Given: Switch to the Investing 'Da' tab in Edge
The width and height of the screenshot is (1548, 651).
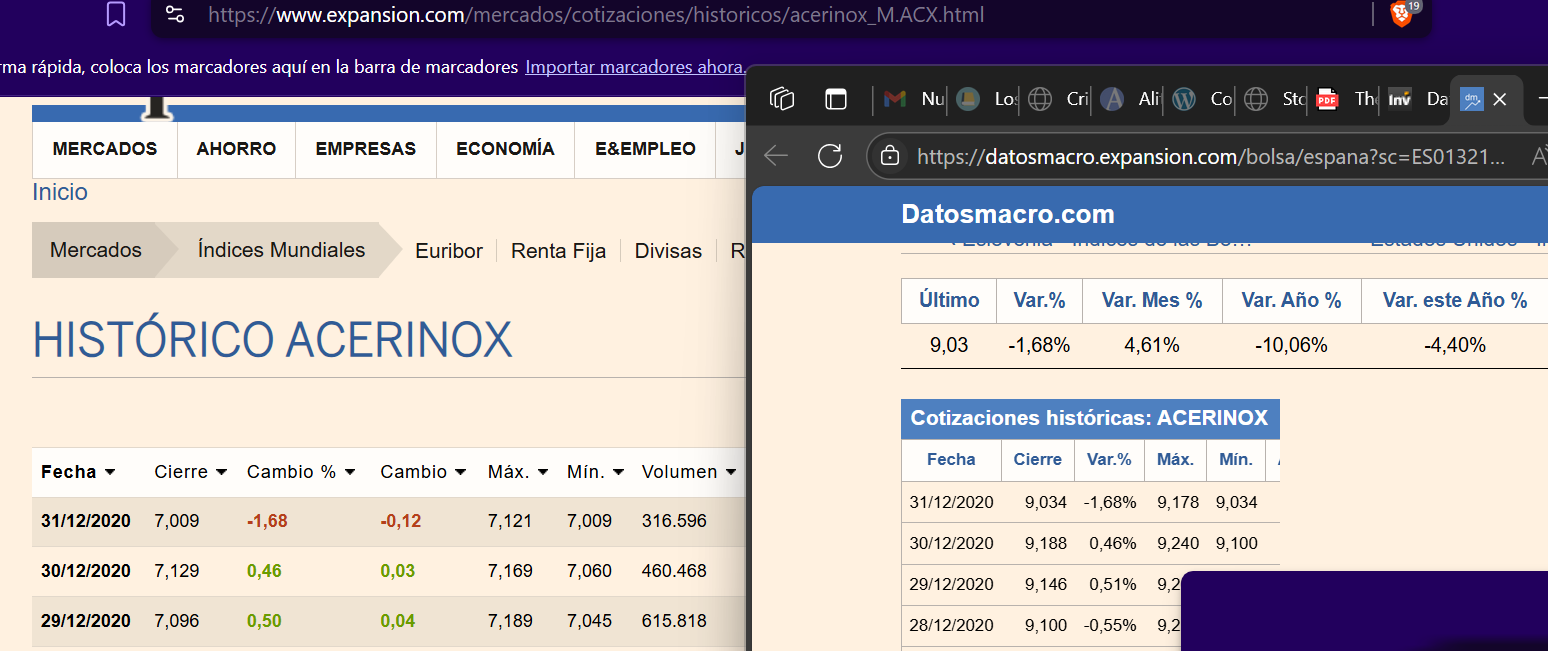Looking at the screenshot, I should click(x=1418, y=99).
